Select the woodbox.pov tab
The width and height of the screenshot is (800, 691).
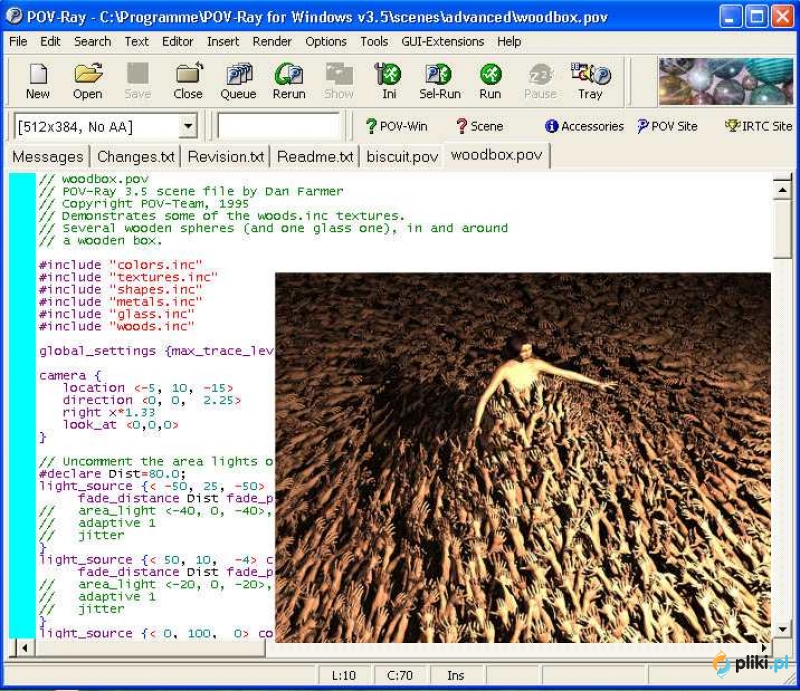pos(496,155)
